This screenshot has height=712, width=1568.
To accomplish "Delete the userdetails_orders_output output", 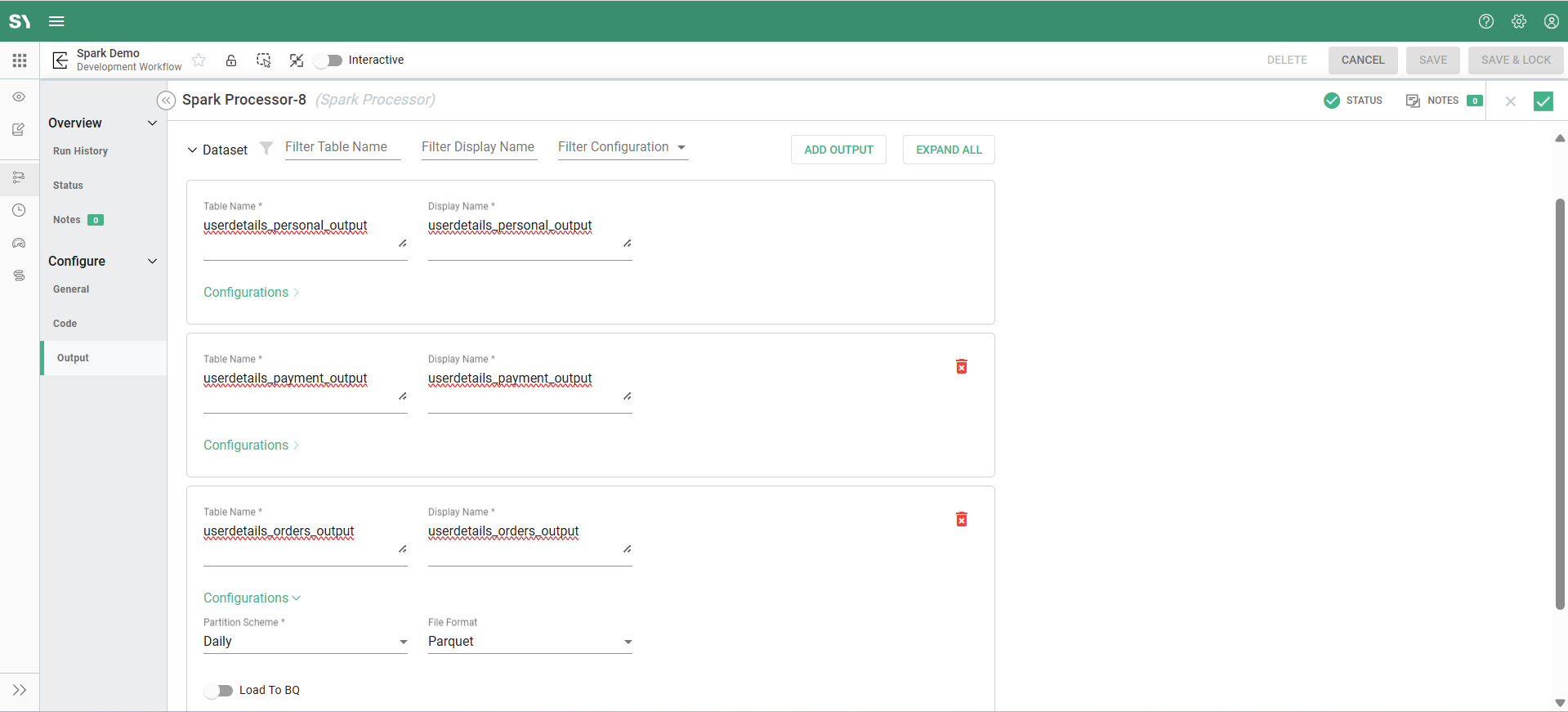I will 961,520.
